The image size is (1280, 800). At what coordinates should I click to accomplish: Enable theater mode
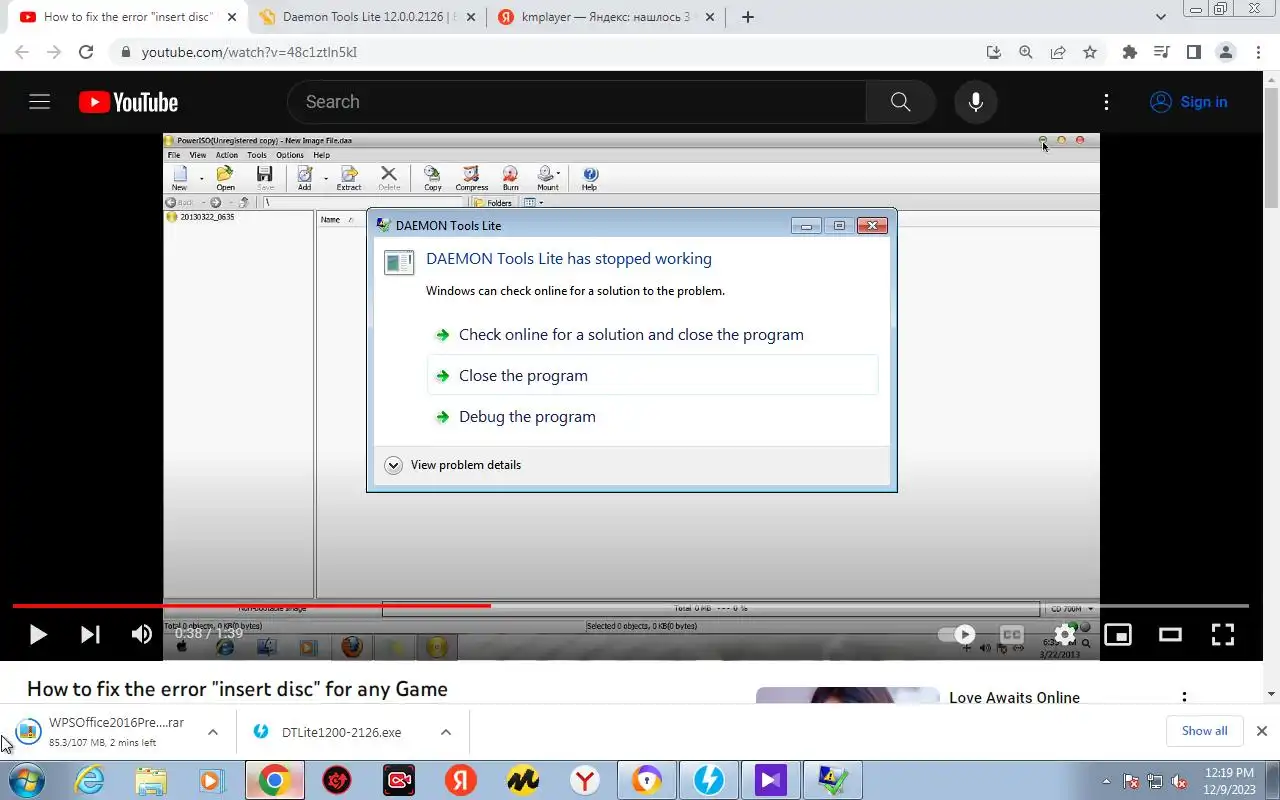coord(1170,634)
